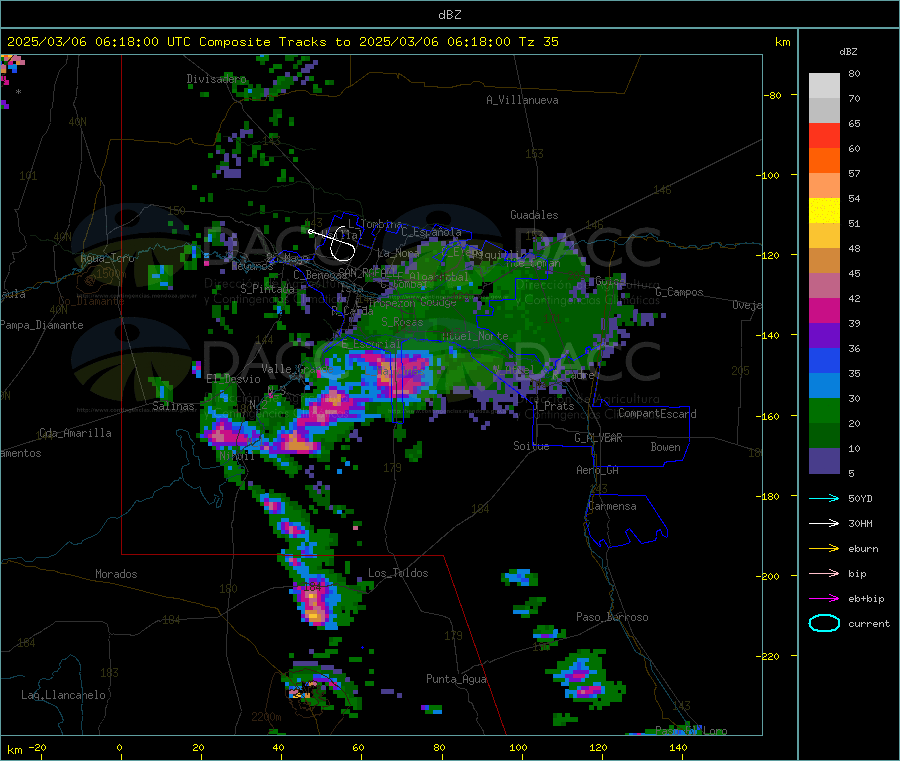Screen dimensions: 900x761
Task: Click the 'dBZ' heading above color scale
Action: click(x=848, y=52)
